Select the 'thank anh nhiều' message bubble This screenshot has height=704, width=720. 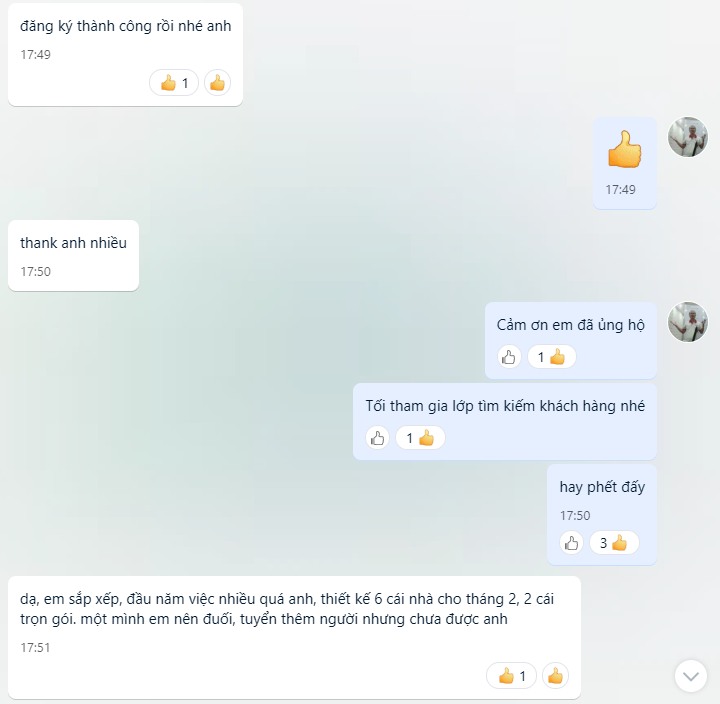[73, 255]
